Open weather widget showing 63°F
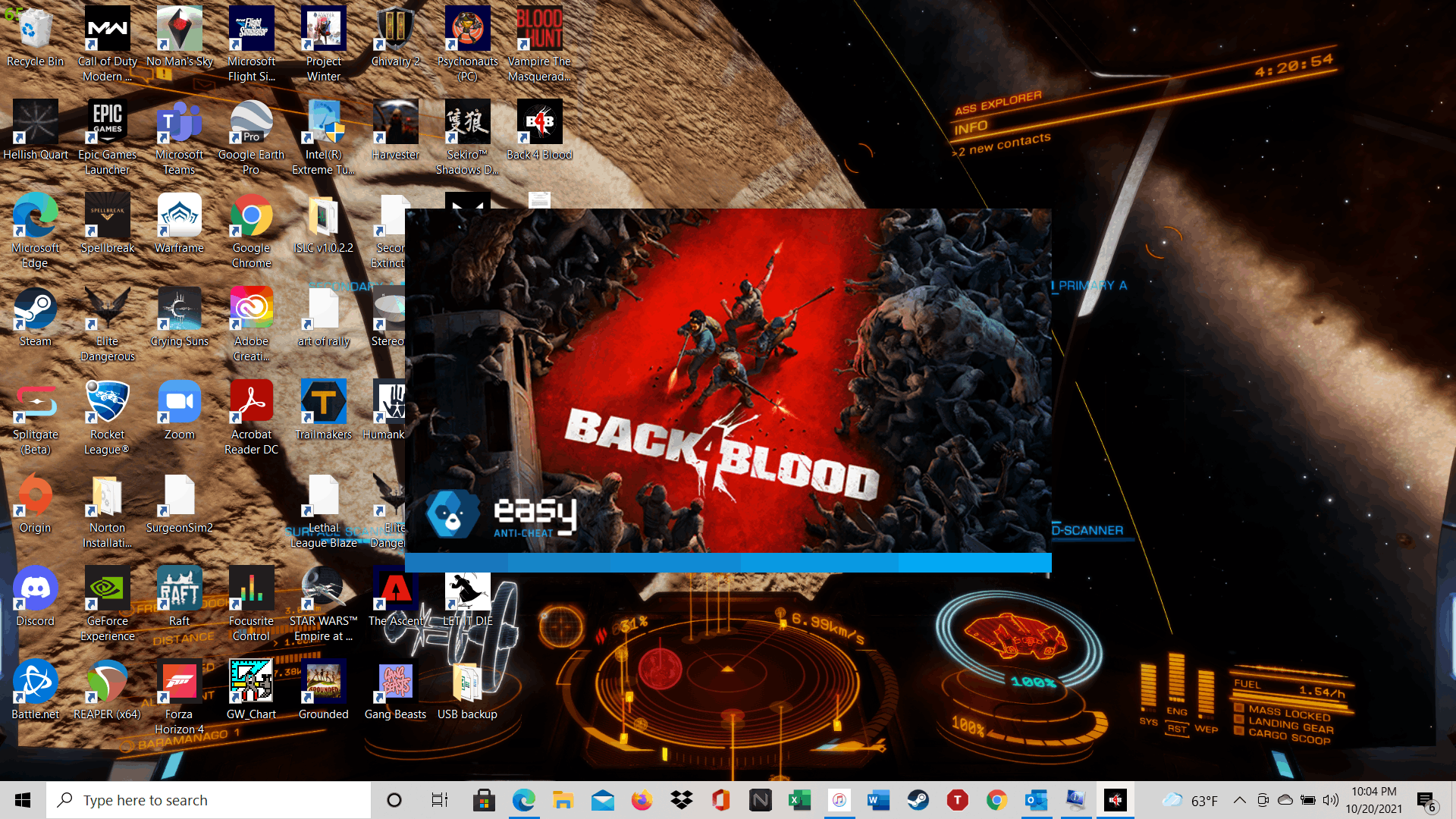1456x819 pixels. pyautogui.click(x=1191, y=800)
